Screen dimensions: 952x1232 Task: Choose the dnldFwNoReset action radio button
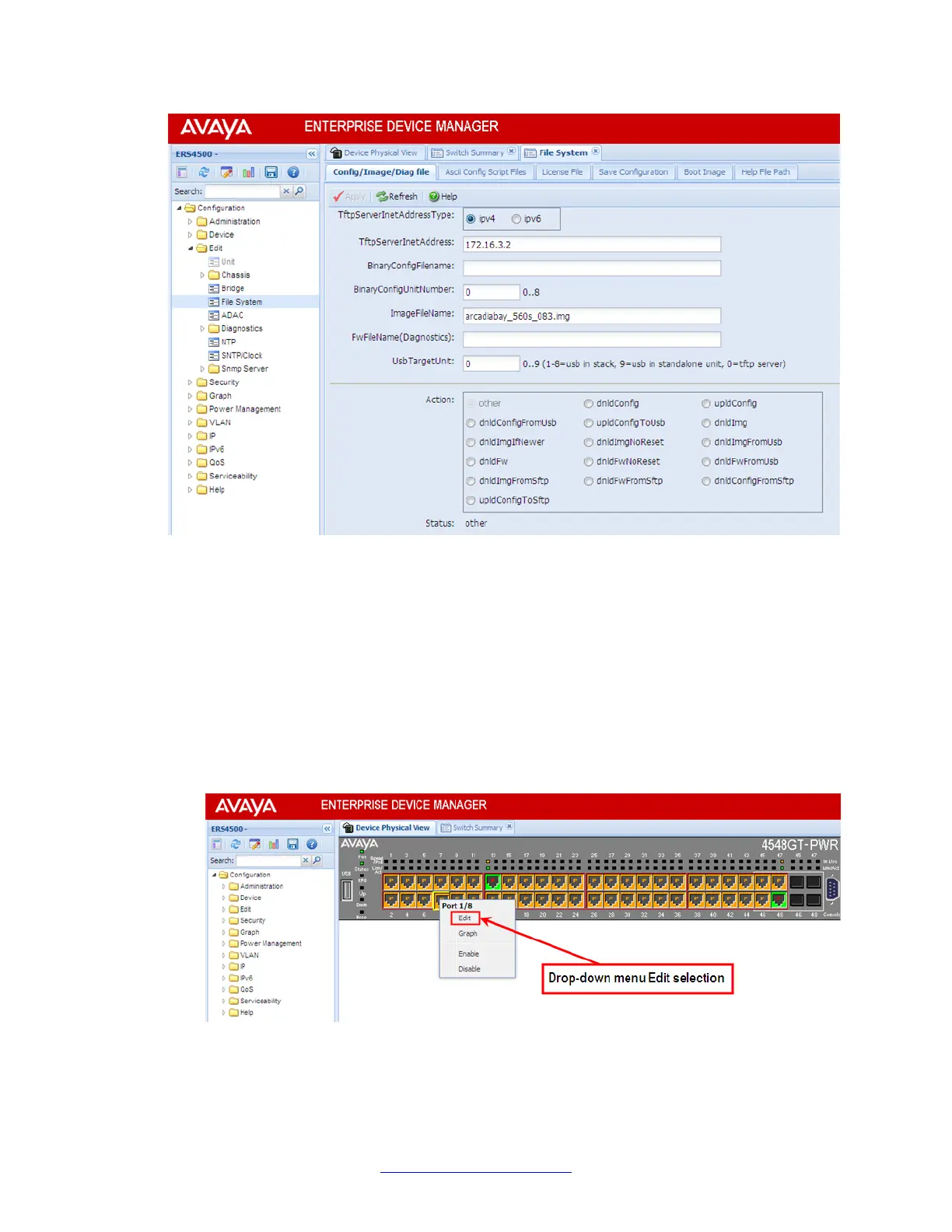(x=589, y=462)
